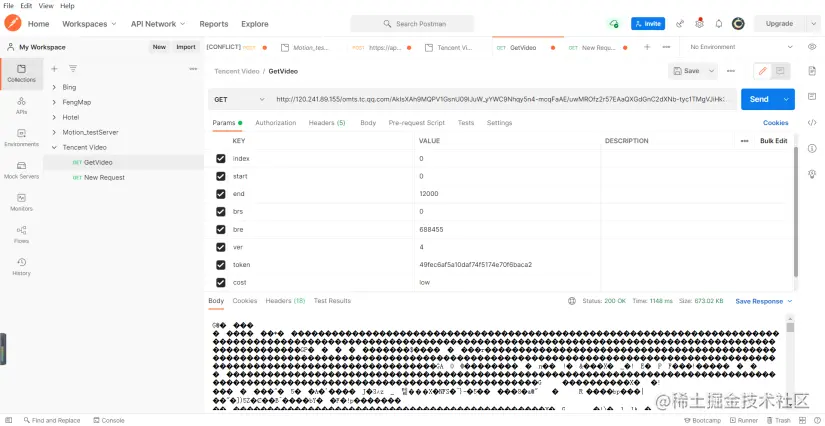Switch to the Headers (5) request tab
Screen dimensions: 825x426
327,123
